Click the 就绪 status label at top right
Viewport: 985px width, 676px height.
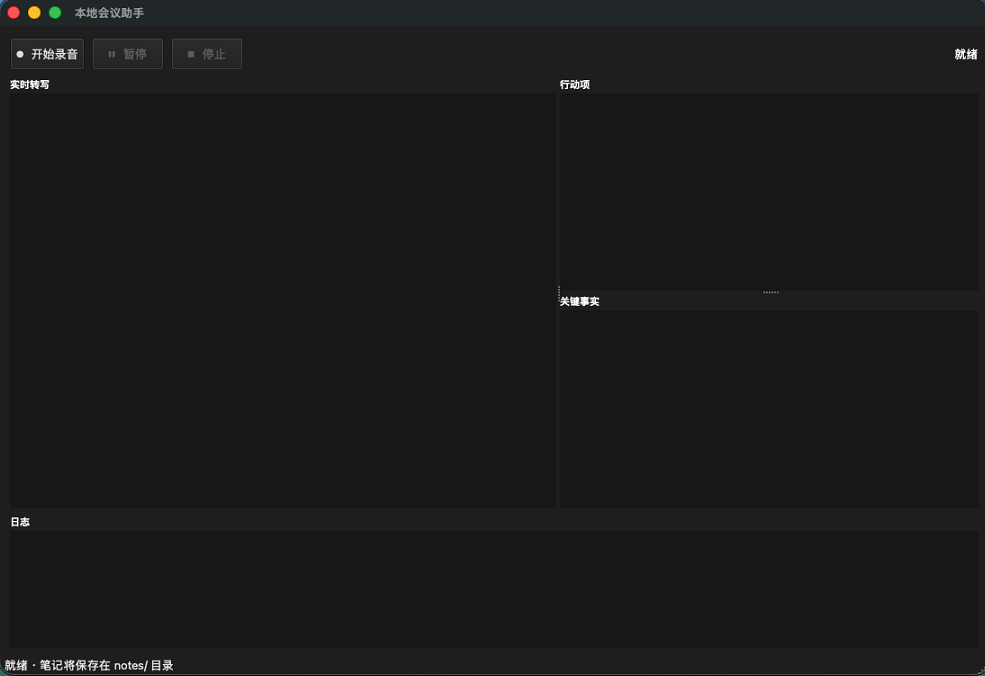(966, 54)
